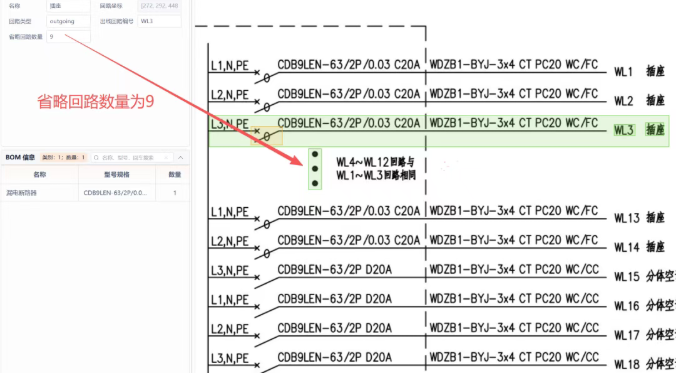Click the 型号规格 column header in the BOM table

pos(117,174)
